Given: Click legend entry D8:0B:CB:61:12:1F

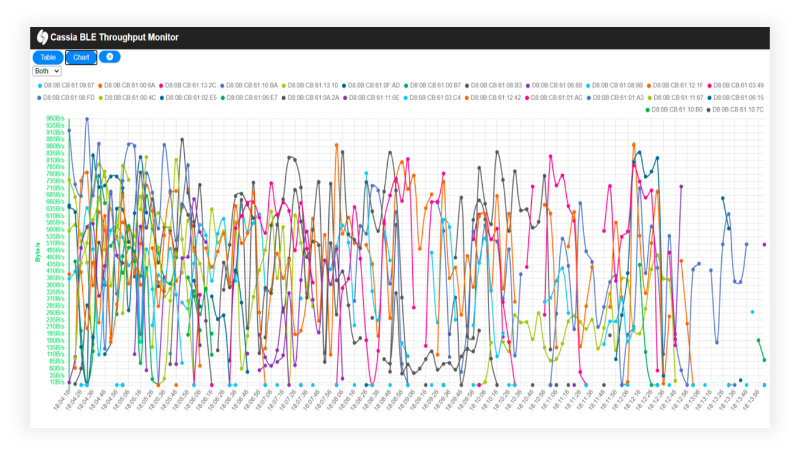Looking at the screenshot, I should pos(681,86).
